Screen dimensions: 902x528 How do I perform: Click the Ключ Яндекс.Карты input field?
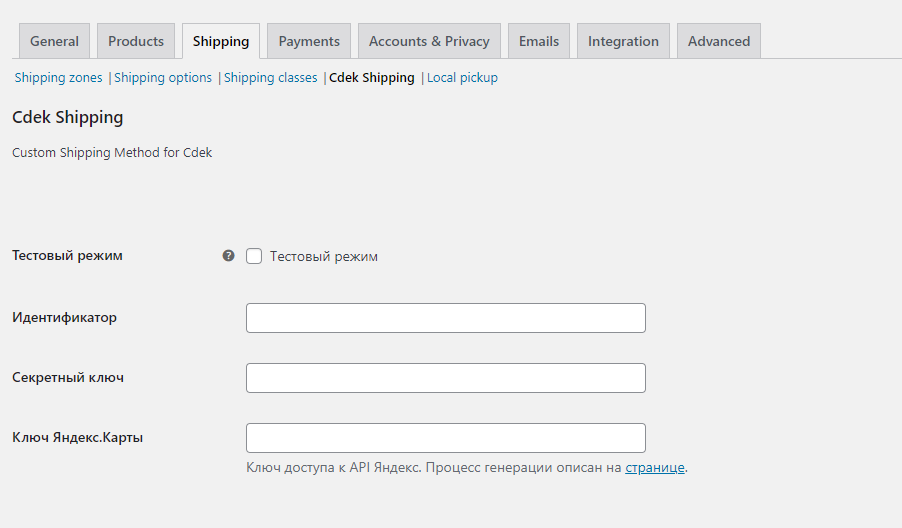[446, 438]
